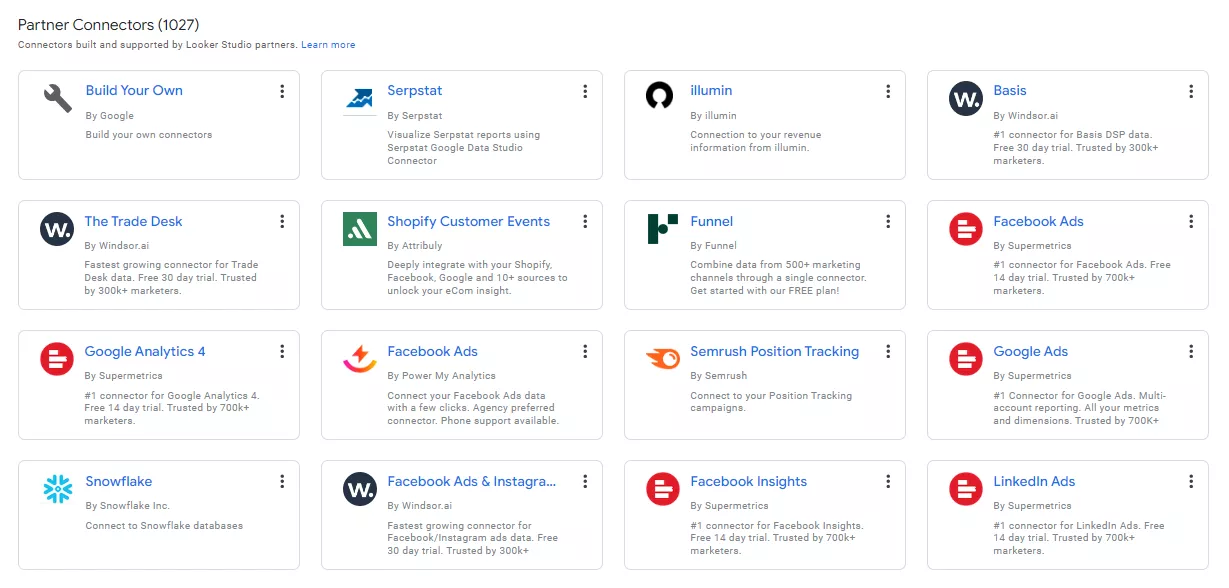
Task: Click the wrench icon for Build Your Own
Action: (x=57, y=98)
